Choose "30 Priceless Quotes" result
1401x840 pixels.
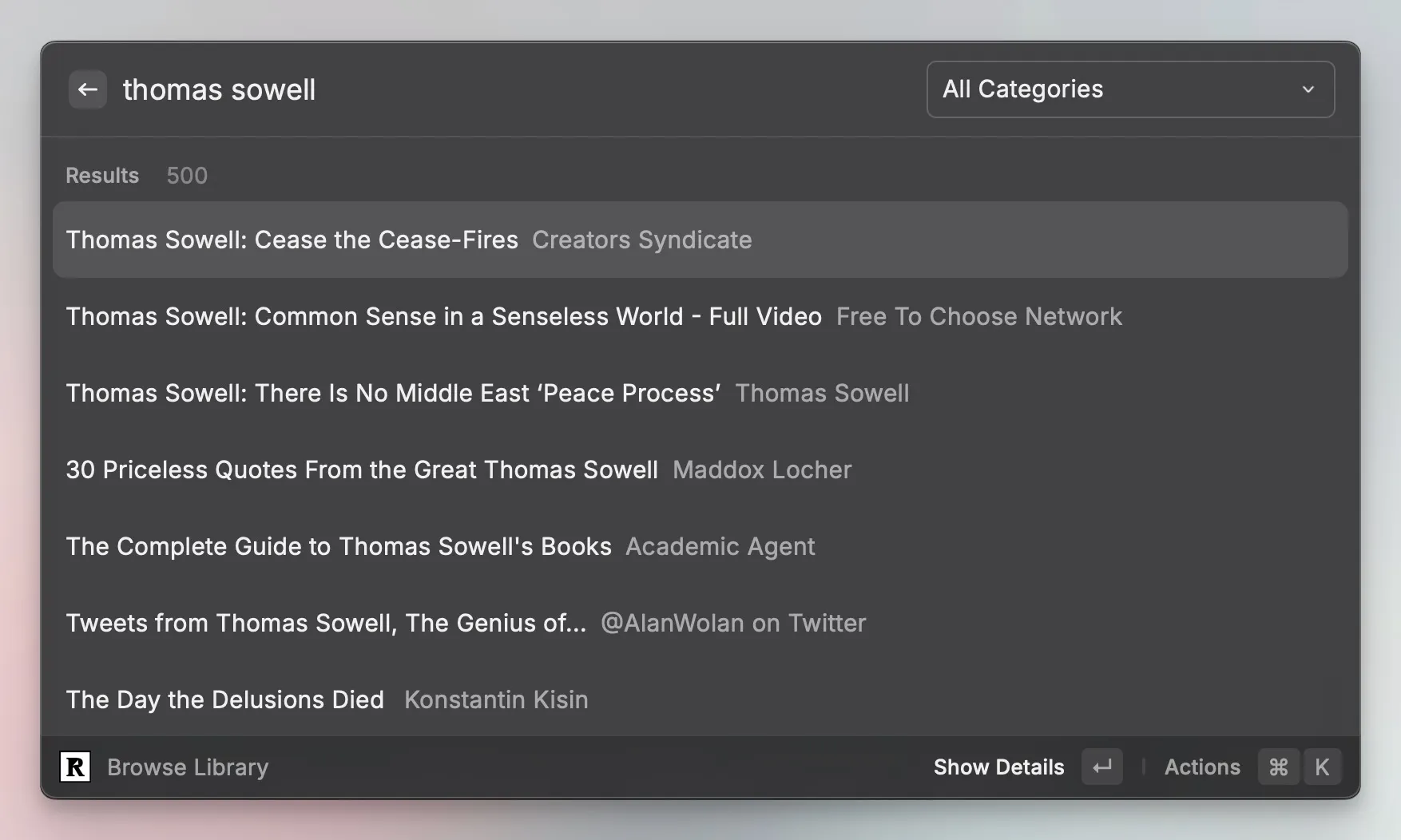click(361, 470)
